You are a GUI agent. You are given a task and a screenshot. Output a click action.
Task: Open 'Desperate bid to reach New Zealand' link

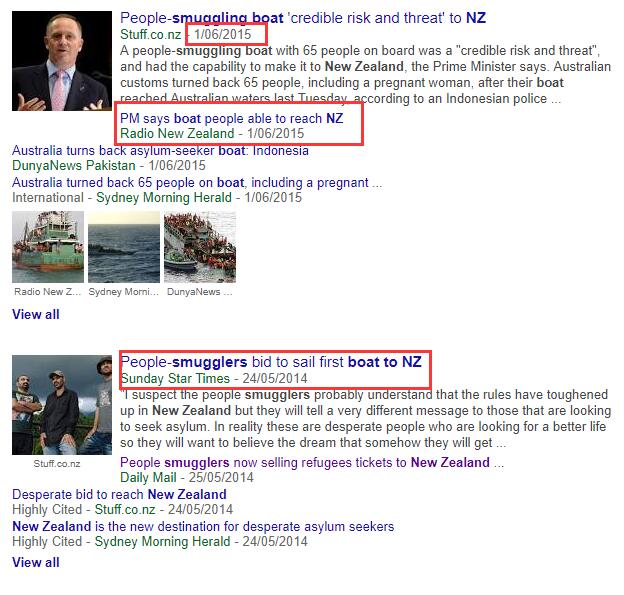coord(119,494)
